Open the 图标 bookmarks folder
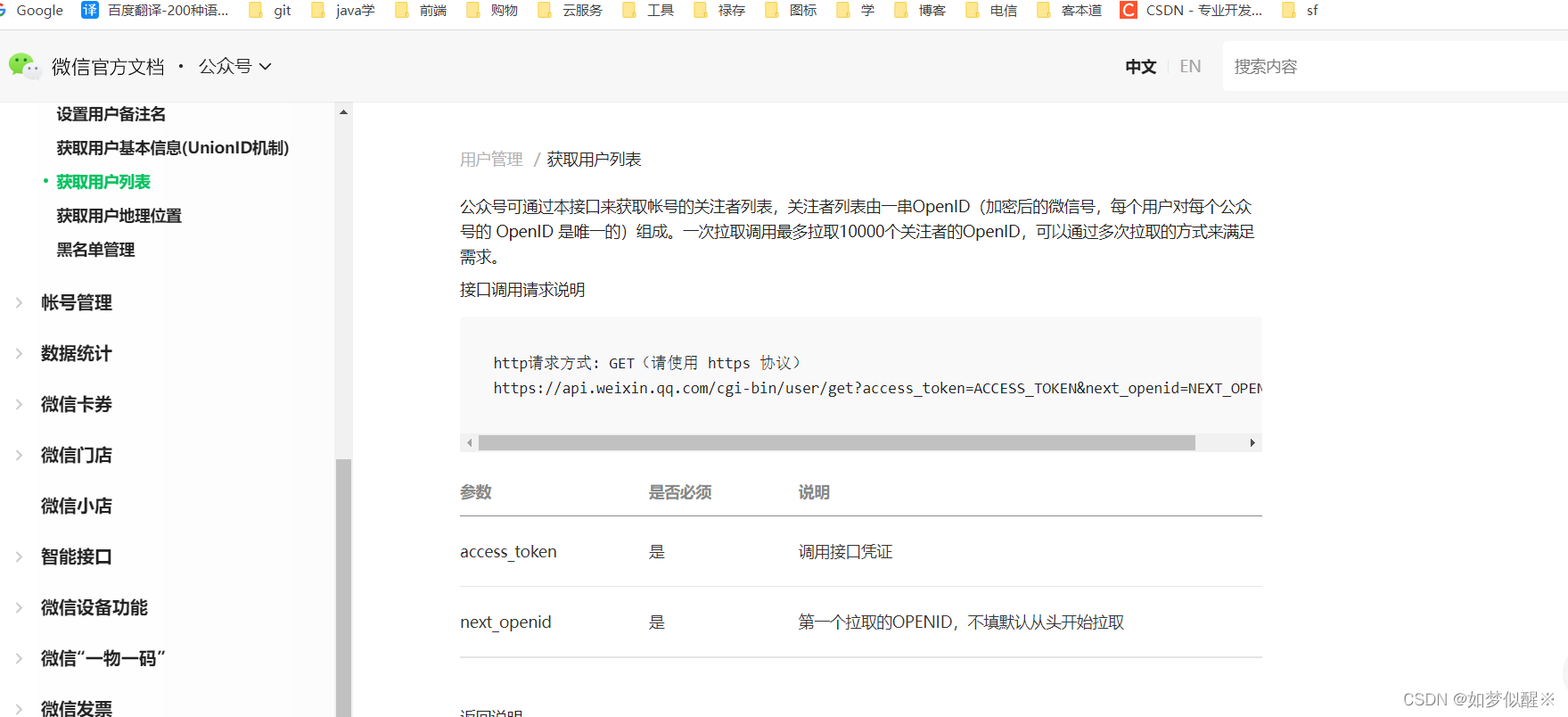Screen dimensions: 1568x717 pos(791,10)
